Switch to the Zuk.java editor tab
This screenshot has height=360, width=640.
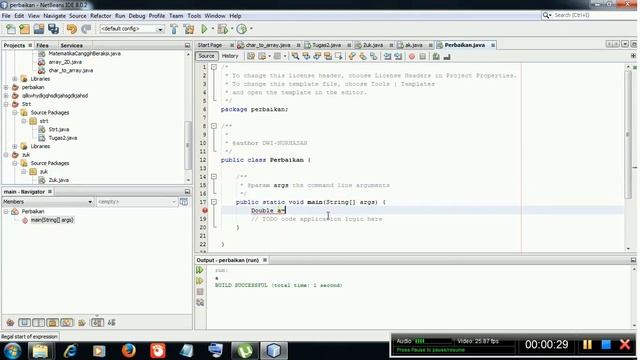tap(372, 45)
